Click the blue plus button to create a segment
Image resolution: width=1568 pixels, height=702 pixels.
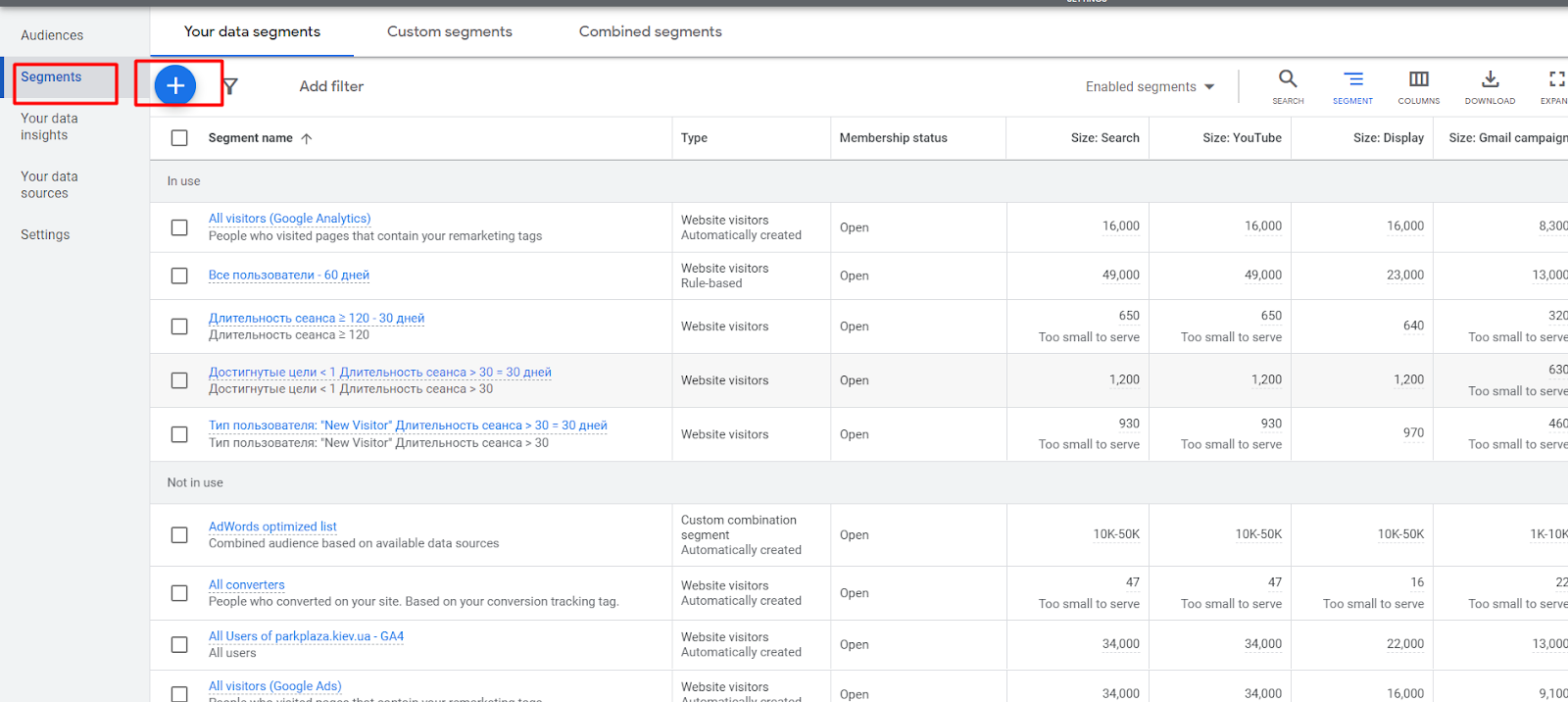(175, 86)
